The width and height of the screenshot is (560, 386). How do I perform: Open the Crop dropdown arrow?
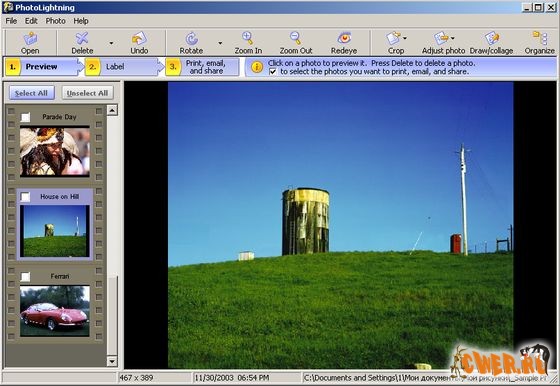pyautogui.click(x=405, y=38)
